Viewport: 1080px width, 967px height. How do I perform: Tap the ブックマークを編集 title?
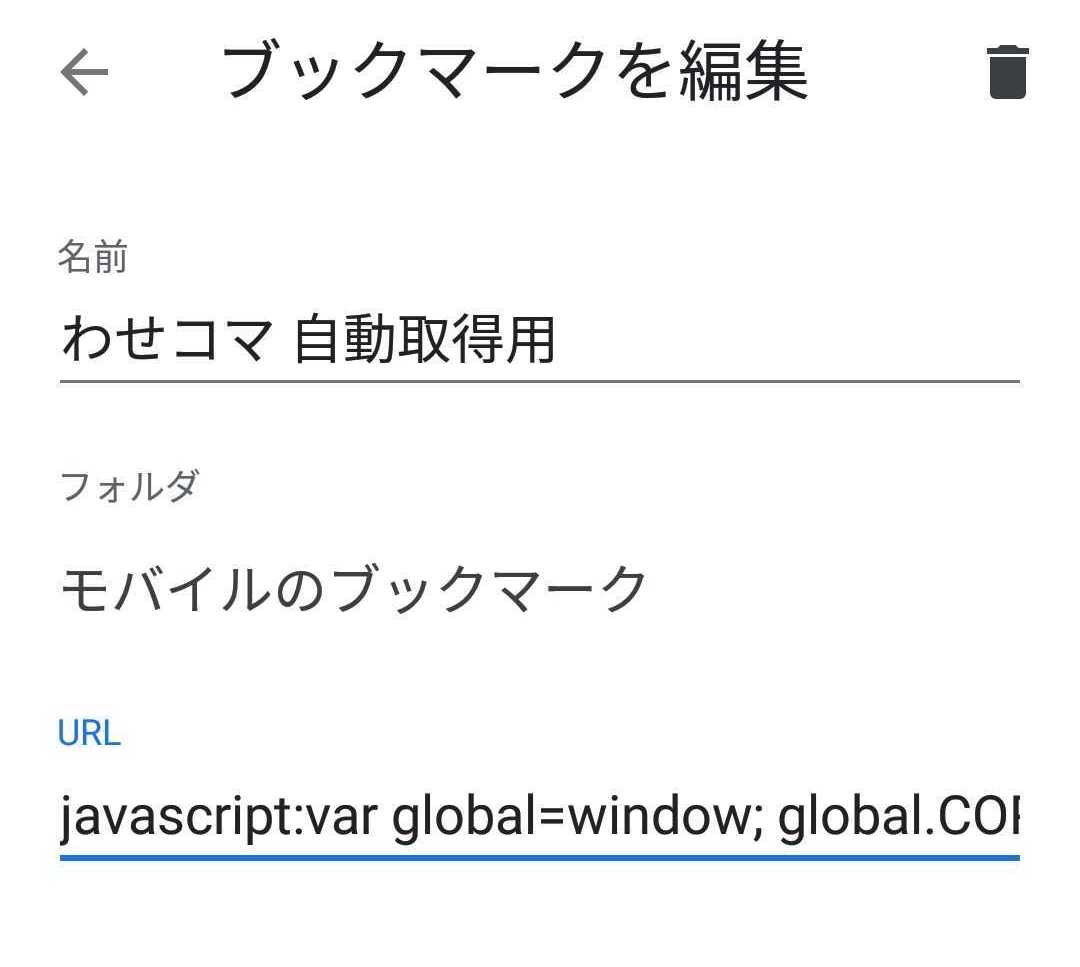click(x=514, y=72)
